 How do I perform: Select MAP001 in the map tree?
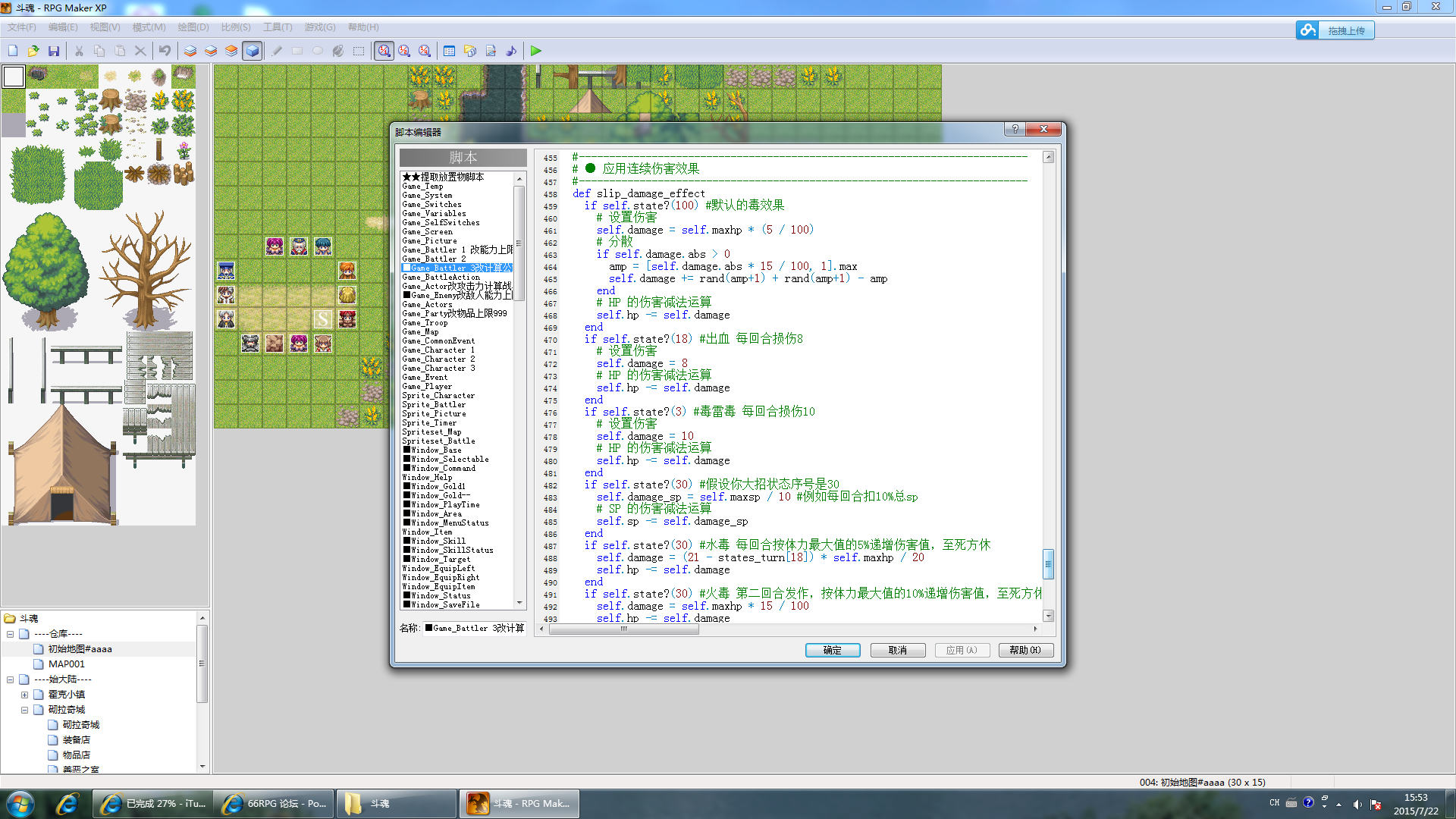66,664
